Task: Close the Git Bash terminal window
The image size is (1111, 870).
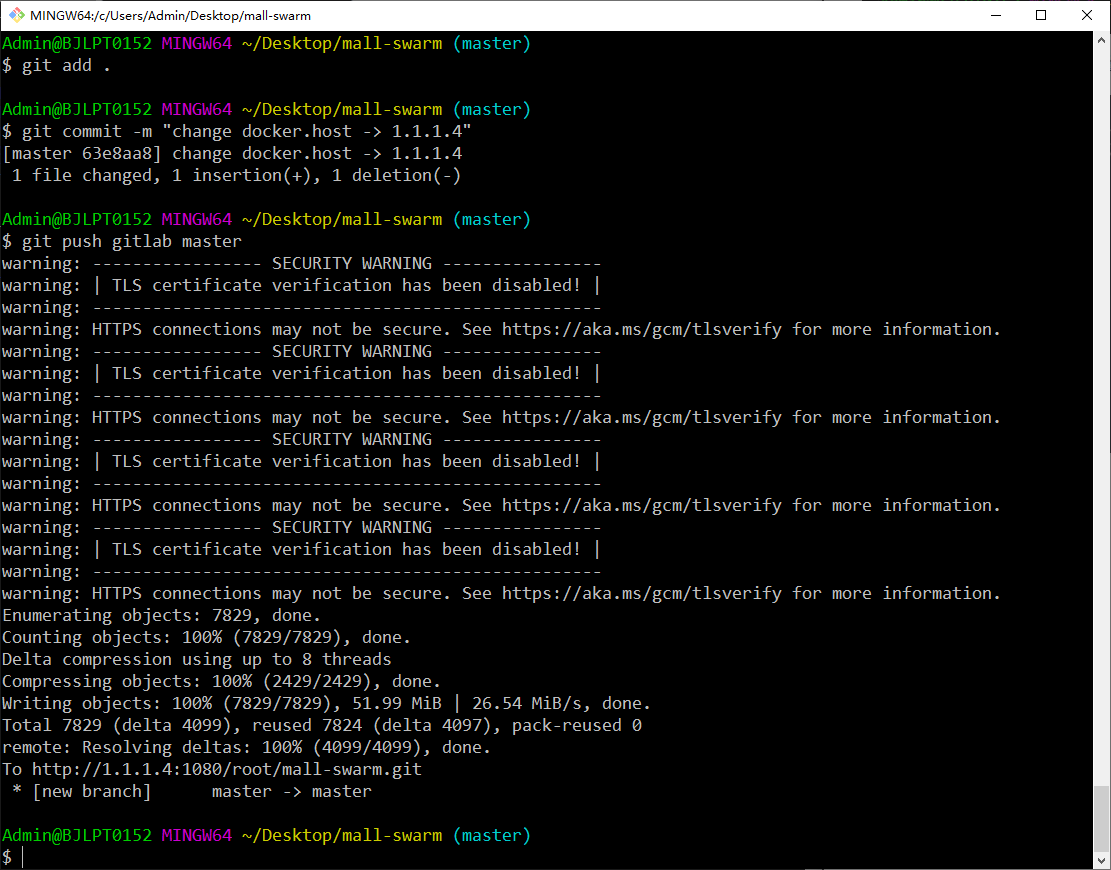Action: pyautogui.click(x=1087, y=15)
